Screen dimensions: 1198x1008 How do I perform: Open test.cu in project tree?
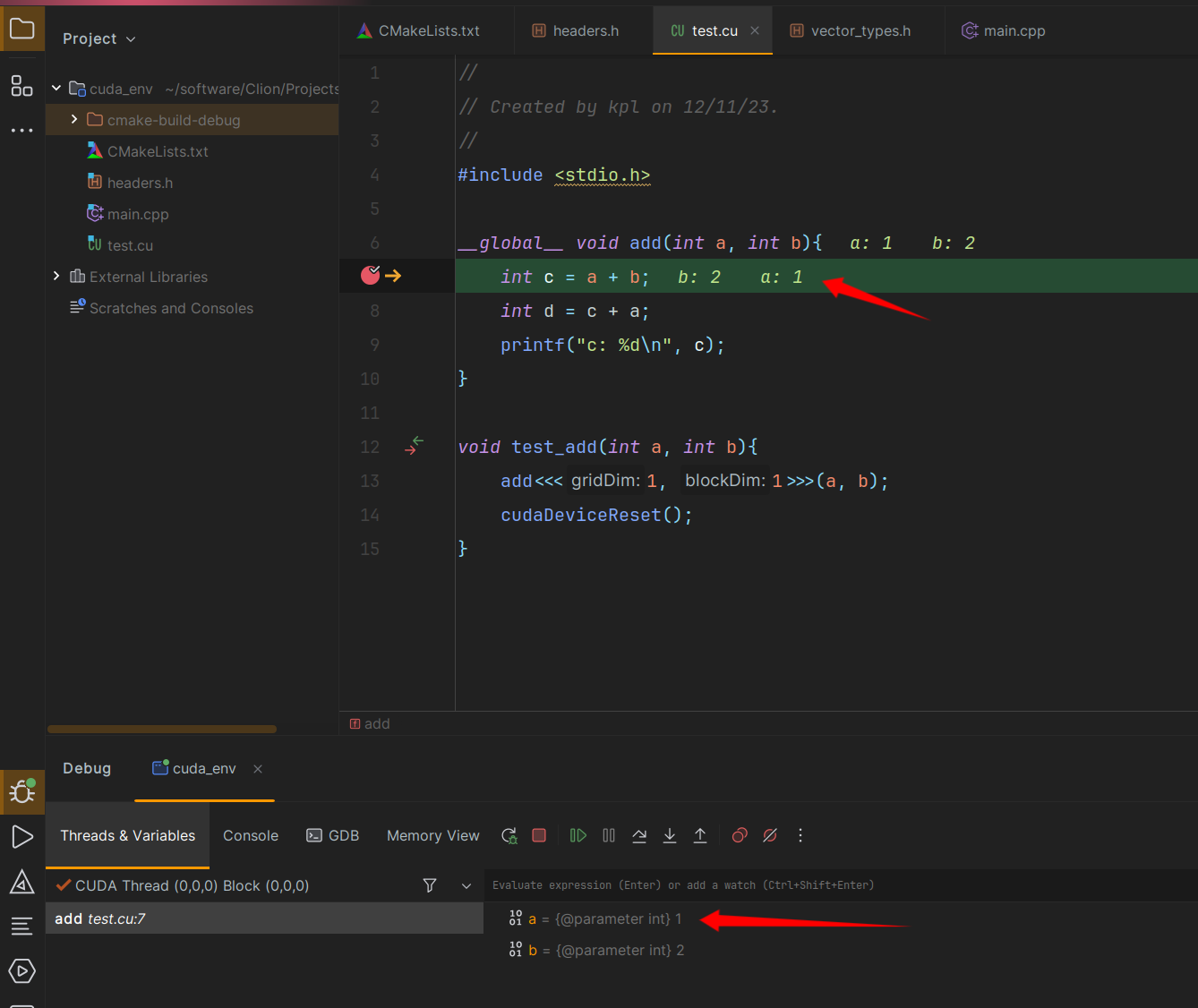tap(121, 245)
